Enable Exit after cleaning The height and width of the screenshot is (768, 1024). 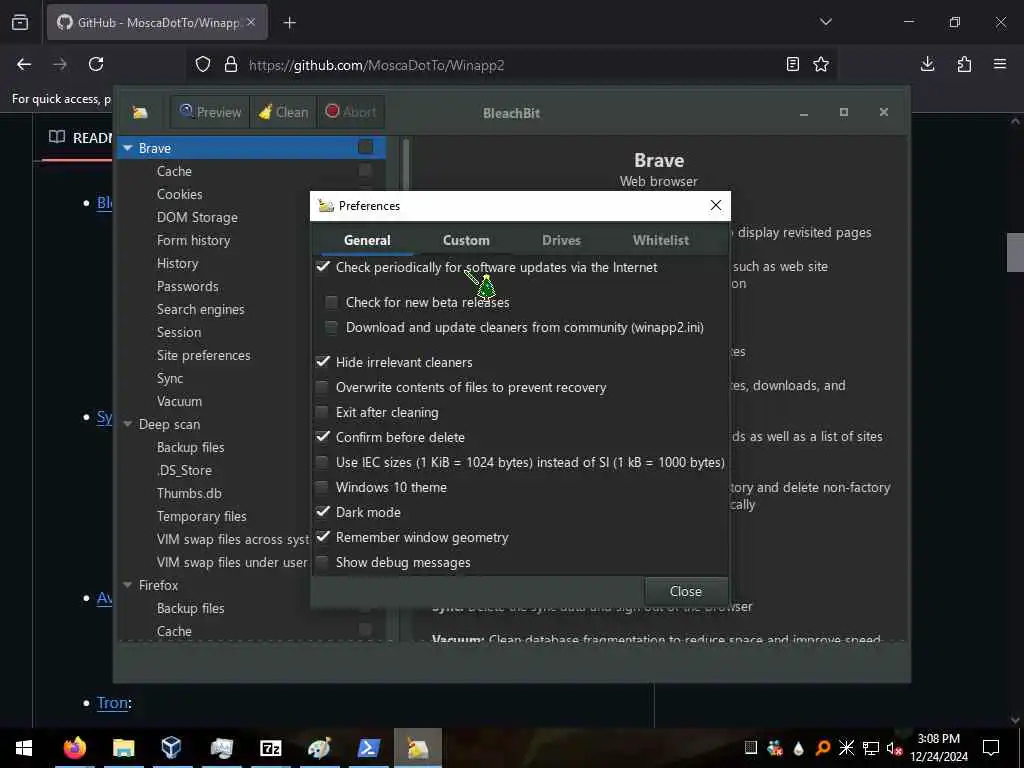click(x=323, y=413)
